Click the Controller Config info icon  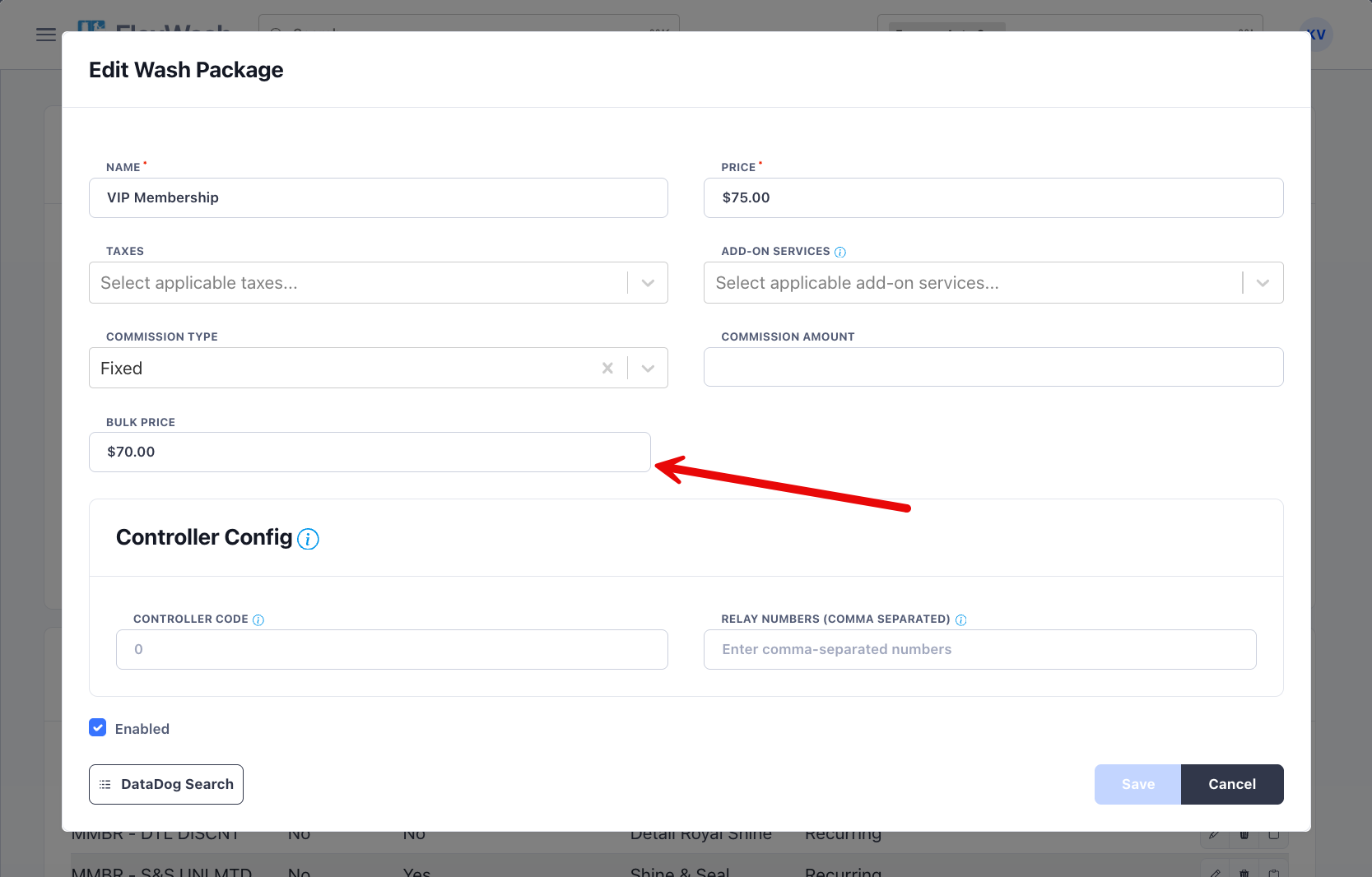click(308, 539)
